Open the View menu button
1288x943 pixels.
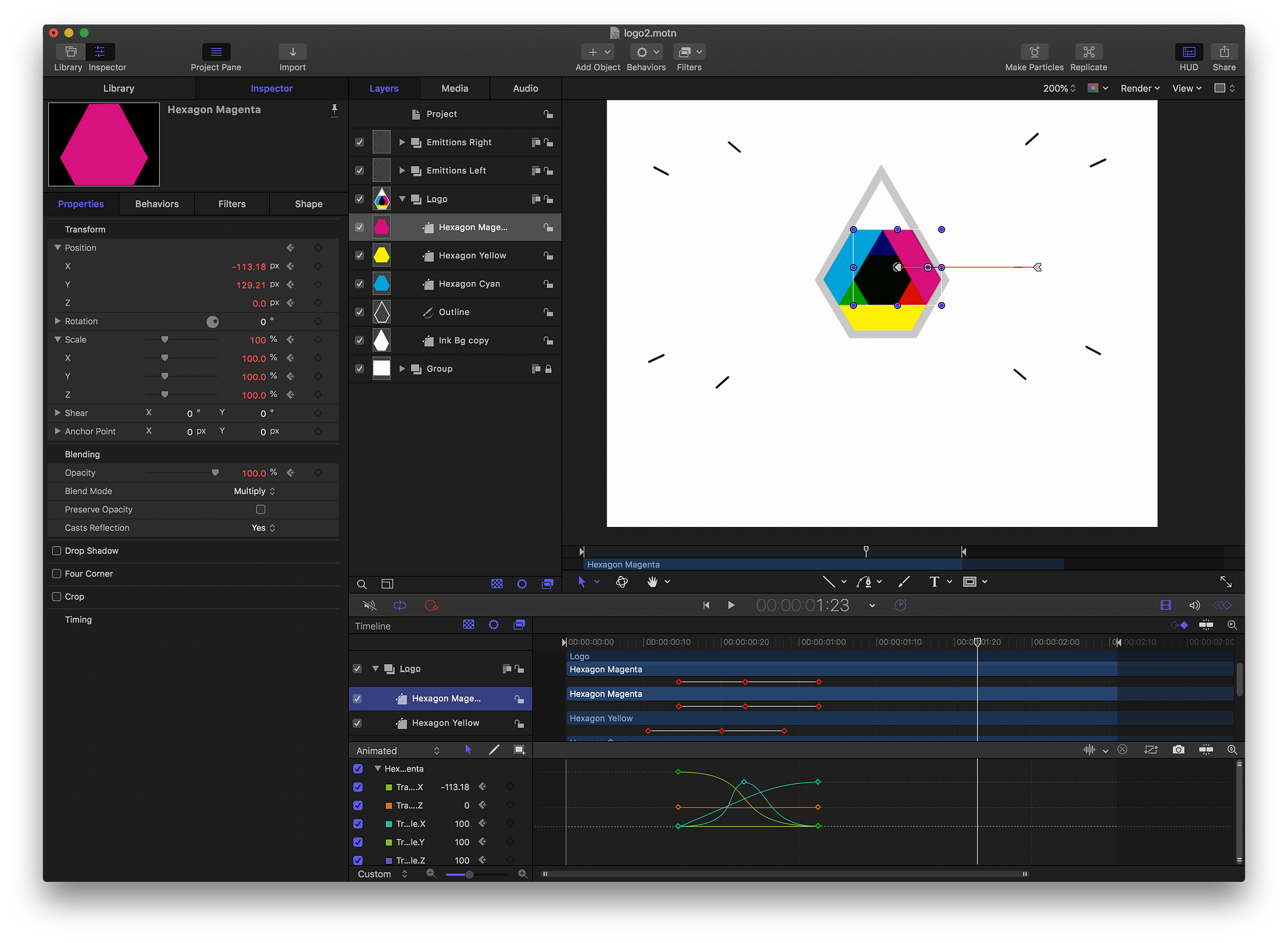tap(1187, 88)
